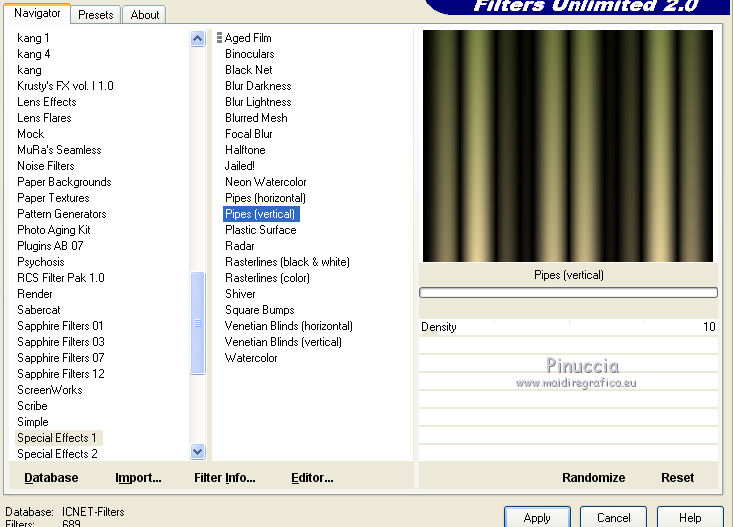The width and height of the screenshot is (733, 527).
Task: Select the 'MuRa's Seamless' category
Action: 59,150
